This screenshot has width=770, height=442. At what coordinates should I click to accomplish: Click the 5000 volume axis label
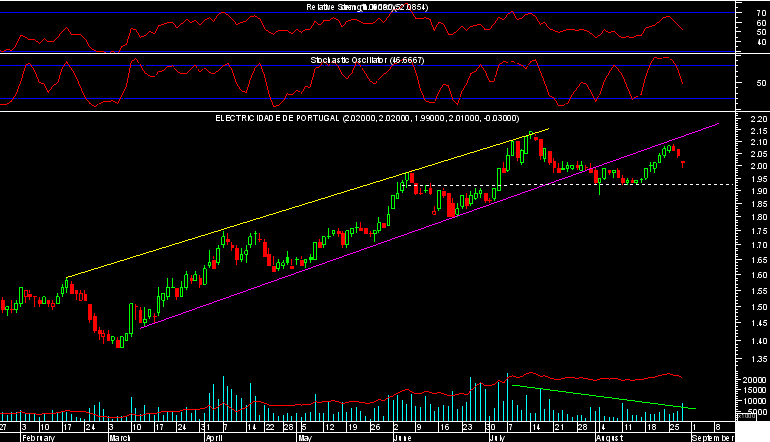click(x=757, y=412)
